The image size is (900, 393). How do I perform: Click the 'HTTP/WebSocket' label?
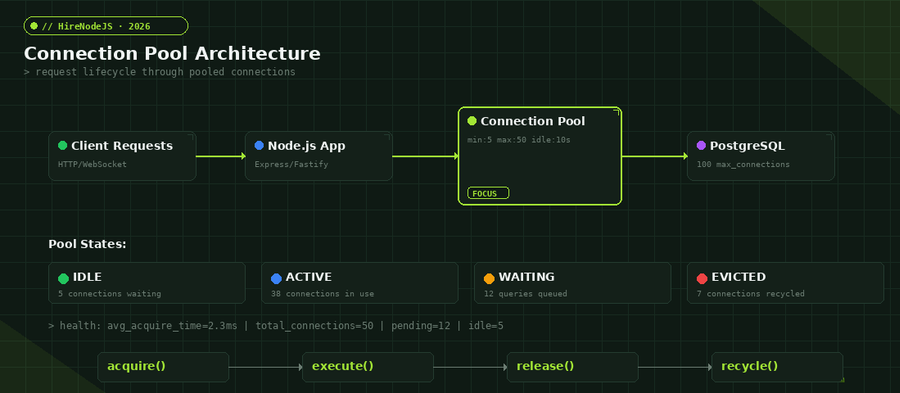(92, 165)
